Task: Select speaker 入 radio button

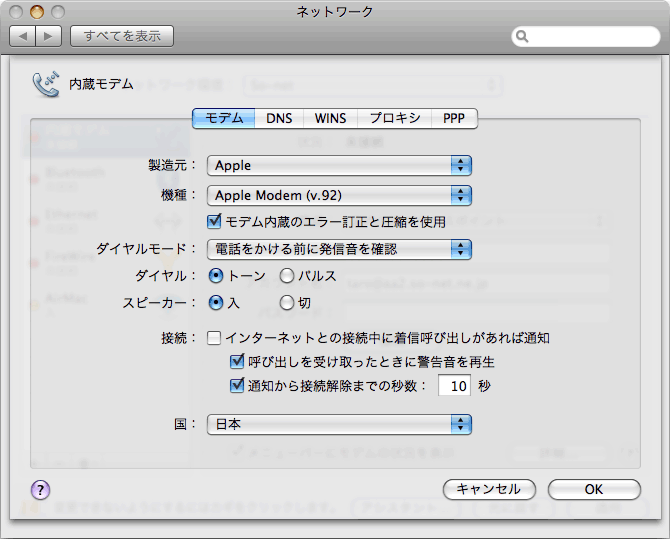Action: tap(216, 303)
